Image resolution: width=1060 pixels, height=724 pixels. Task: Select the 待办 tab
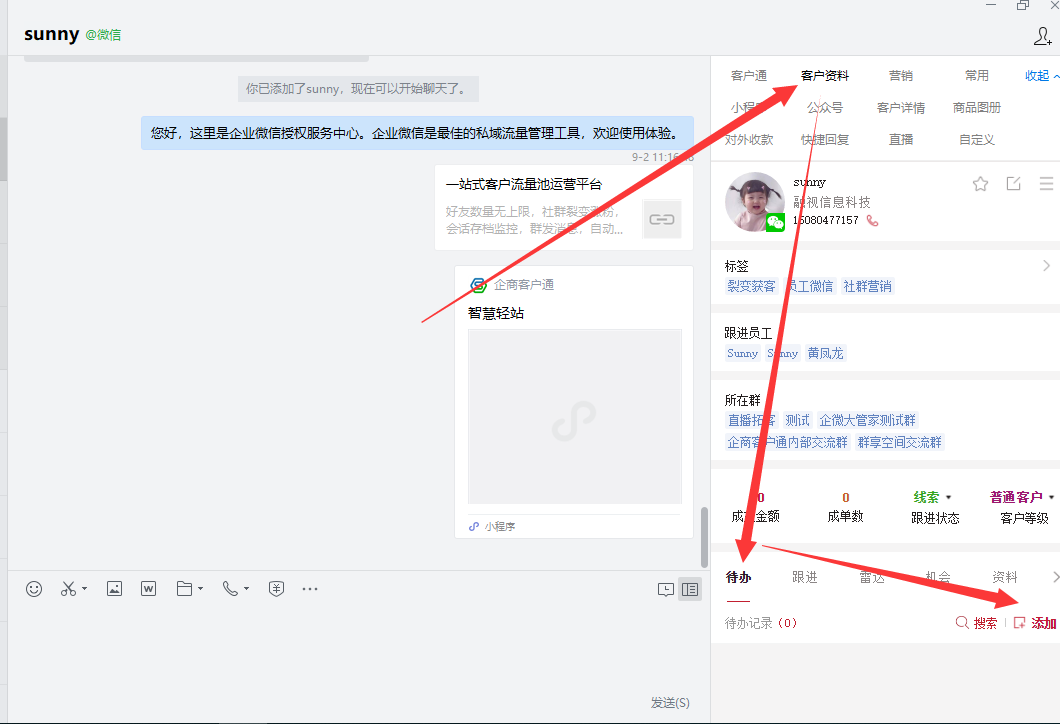click(x=738, y=577)
